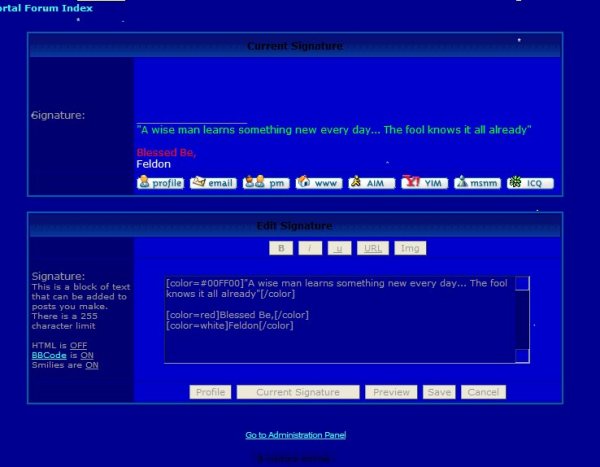This screenshot has width=600, height=467.
Task: Click the profile icon button
Action: coord(160,183)
